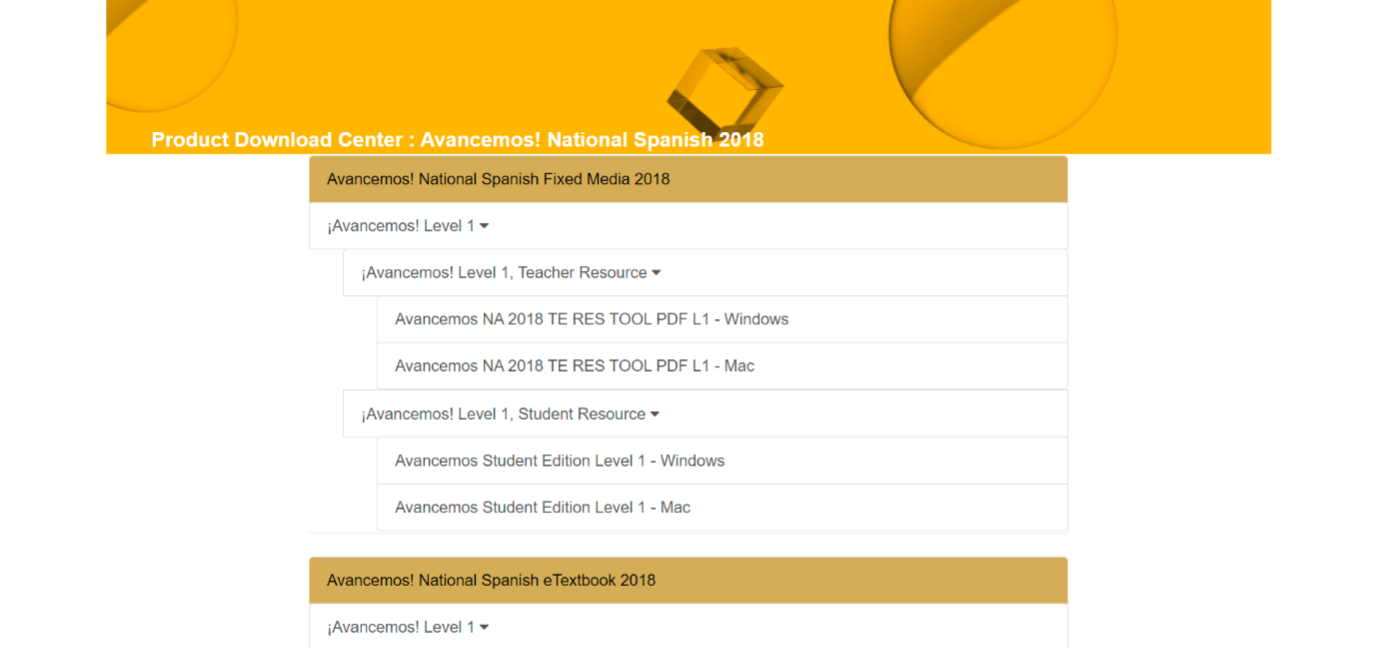Click the Teacher Resource row label

[x=505, y=272]
